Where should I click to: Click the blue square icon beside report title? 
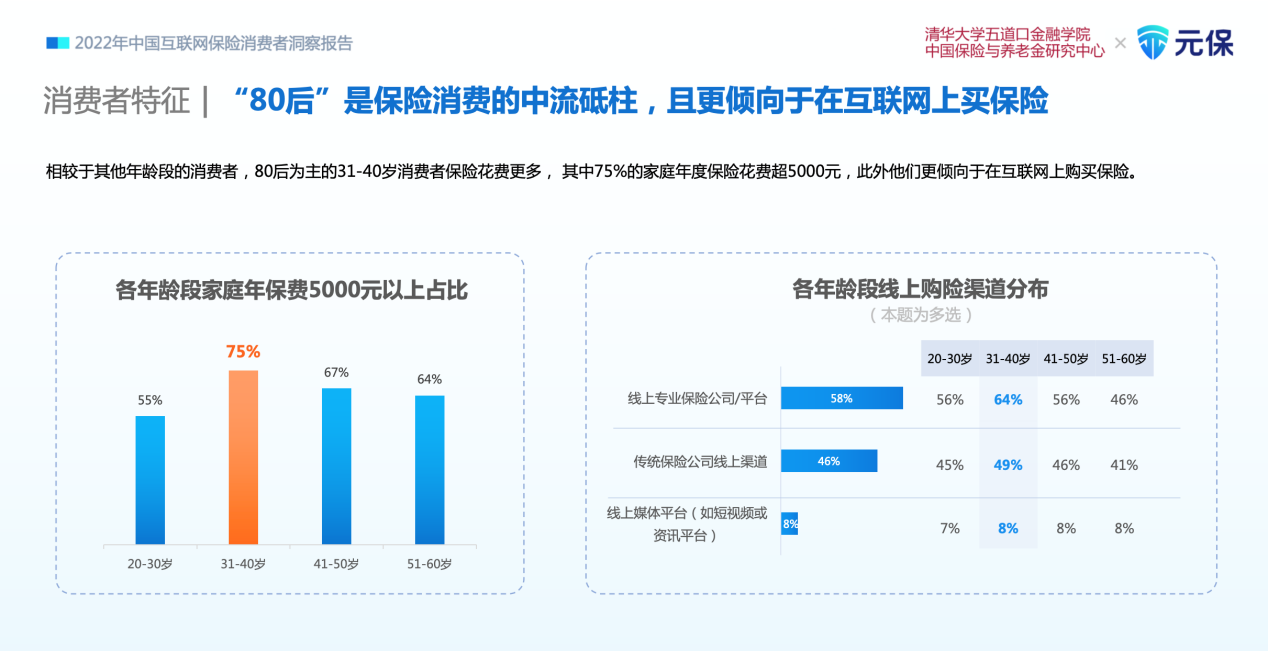[58, 43]
